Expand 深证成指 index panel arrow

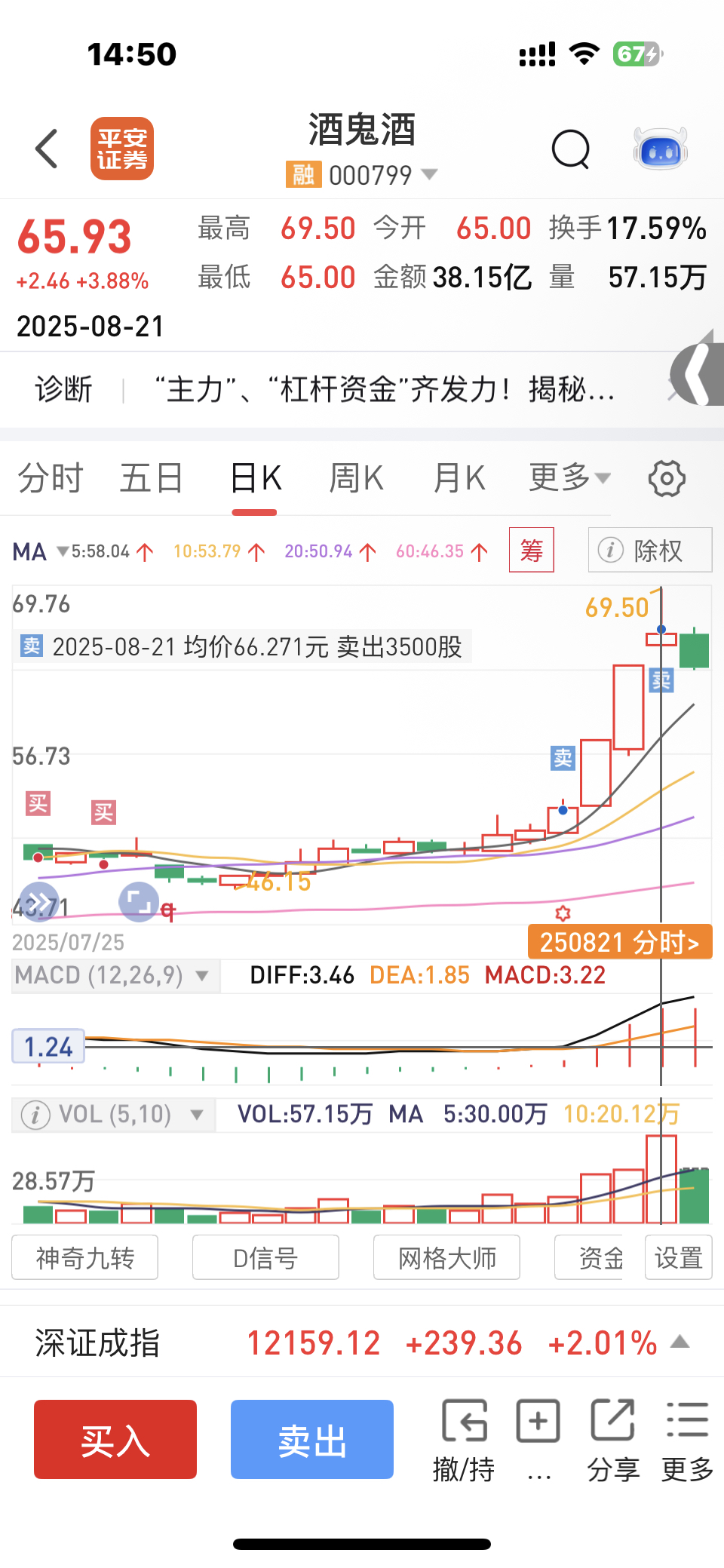pyautogui.click(x=680, y=1341)
